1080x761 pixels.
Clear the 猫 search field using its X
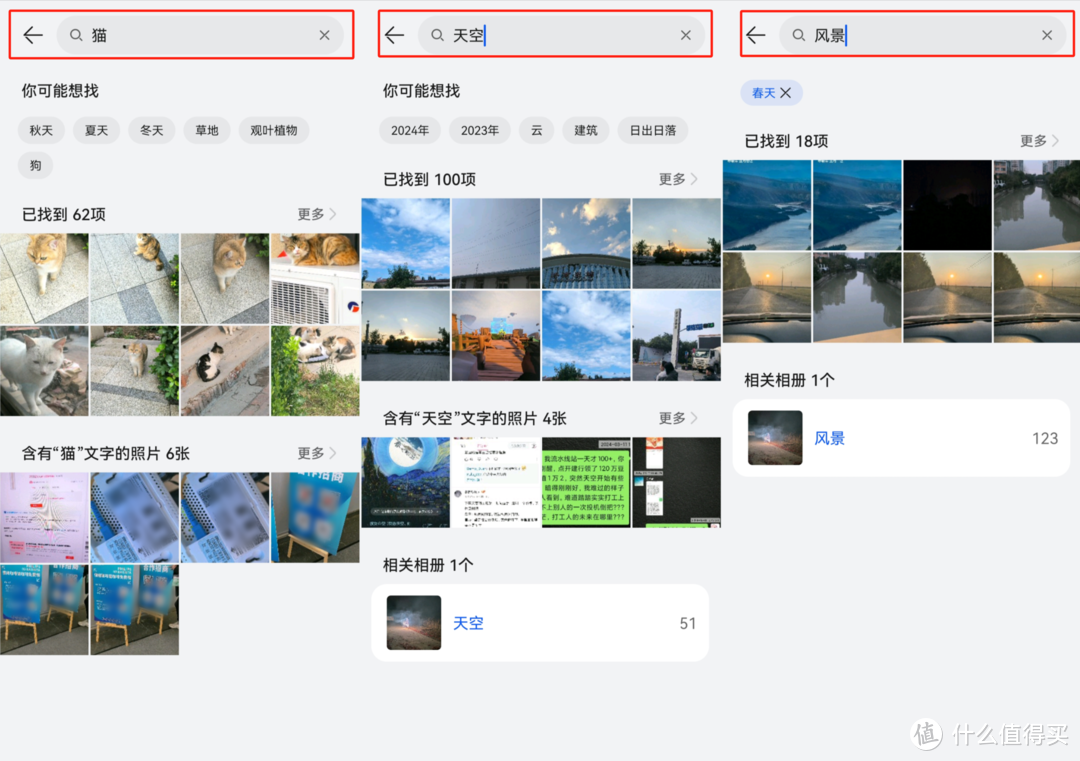[x=324, y=35]
